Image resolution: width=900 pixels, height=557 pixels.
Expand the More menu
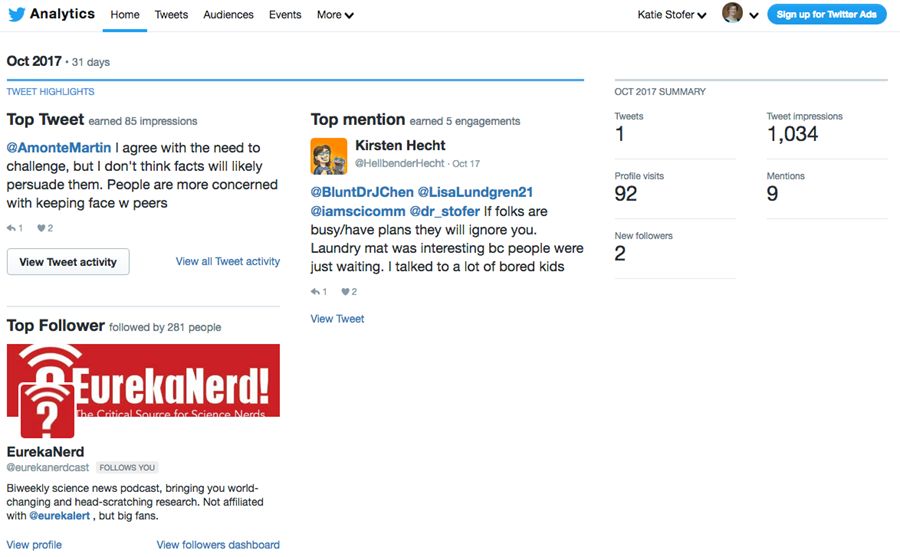(335, 15)
